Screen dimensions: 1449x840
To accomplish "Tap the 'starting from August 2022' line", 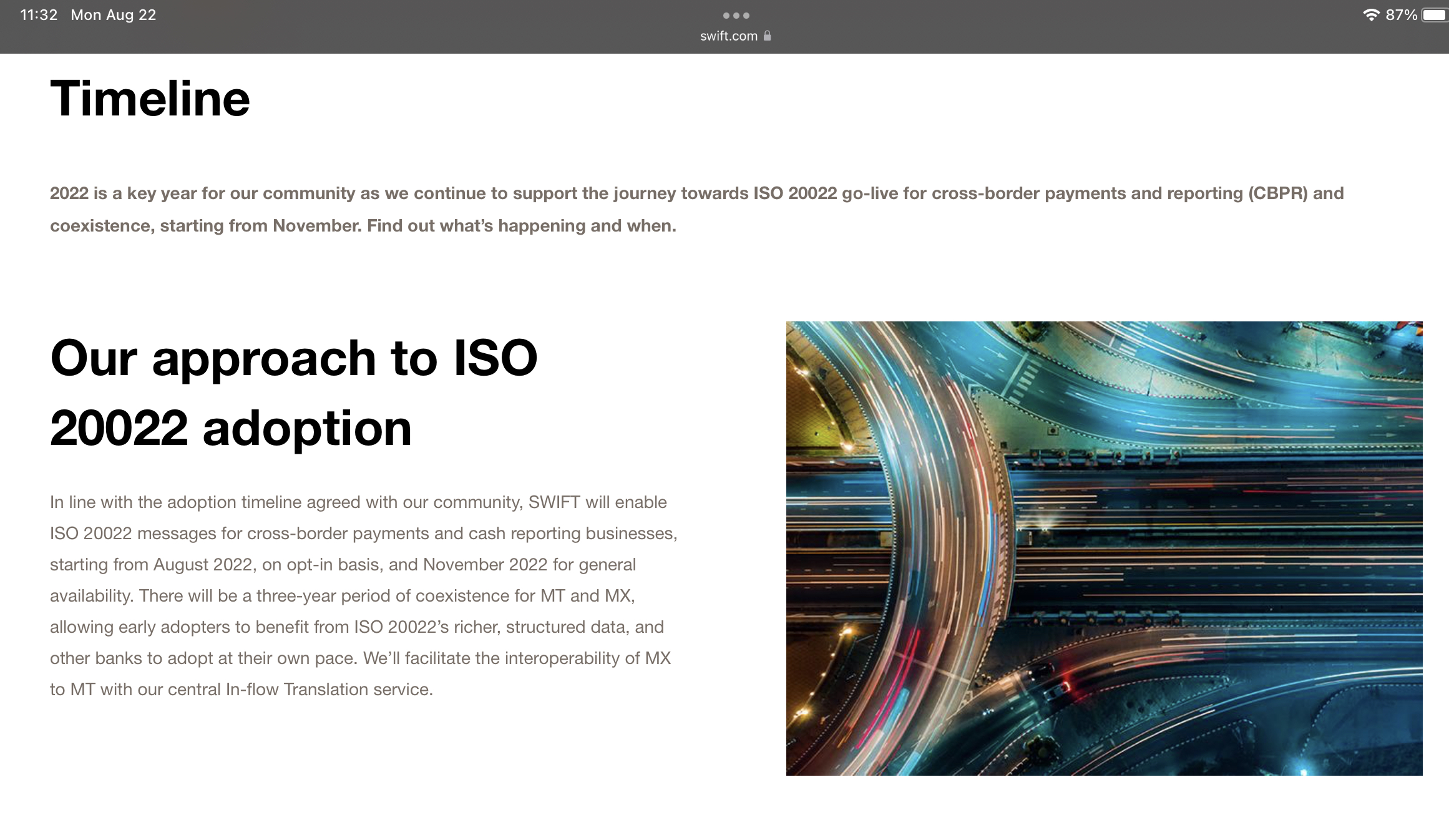I will [x=343, y=565].
